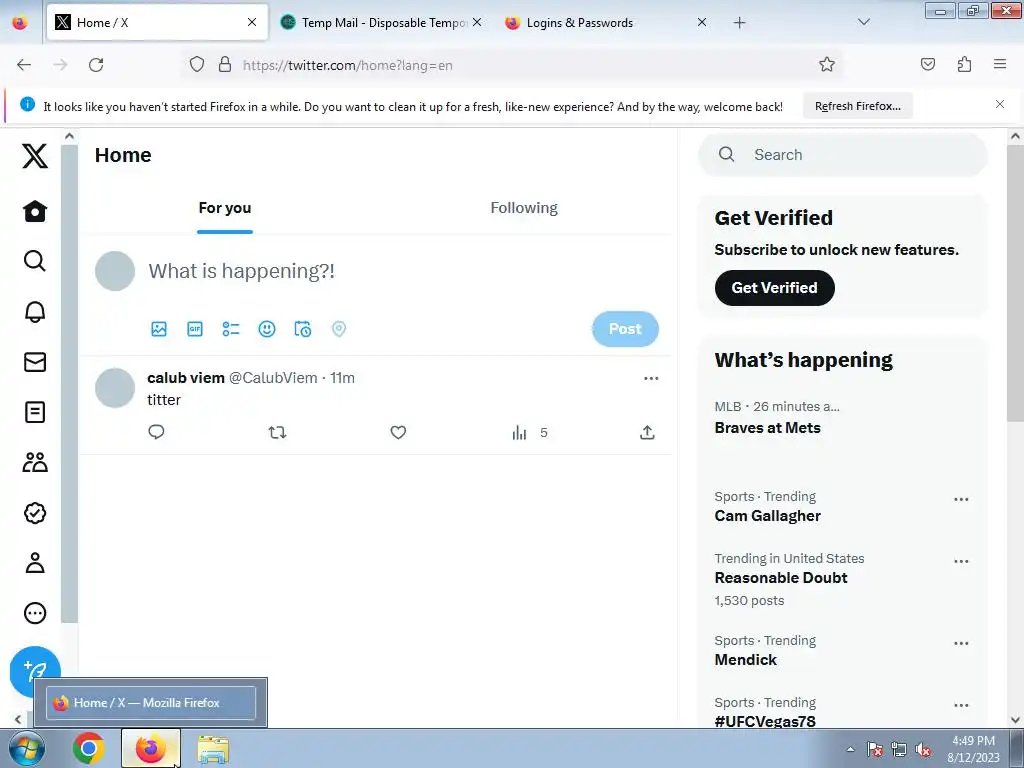Image resolution: width=1024 pixels, height=768 pixels.
Task: Click the What is happening text field
Action: click(x=242, y=270)
